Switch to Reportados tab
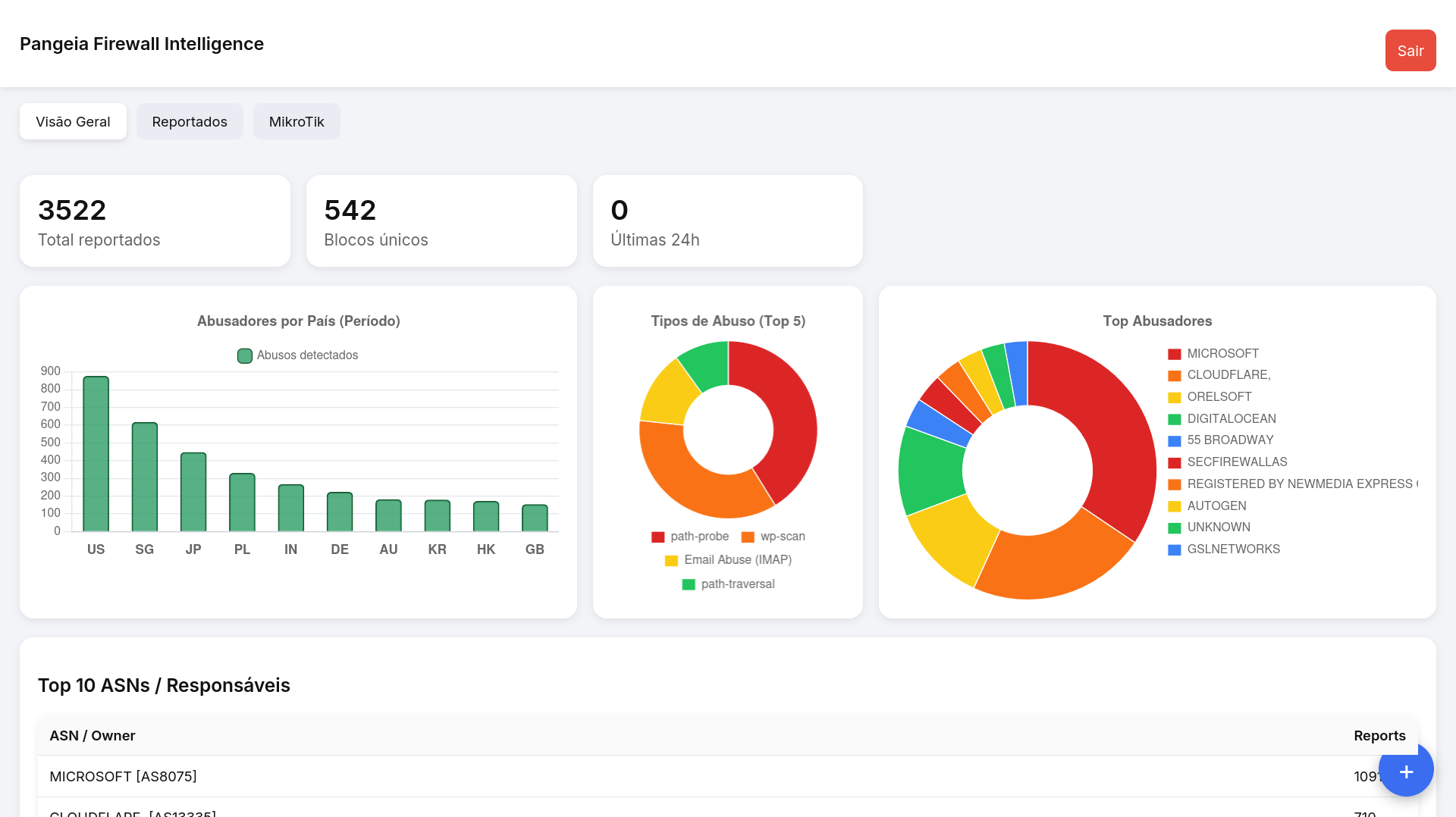The width and height of the screenshot is (1456, 817). 190,121
